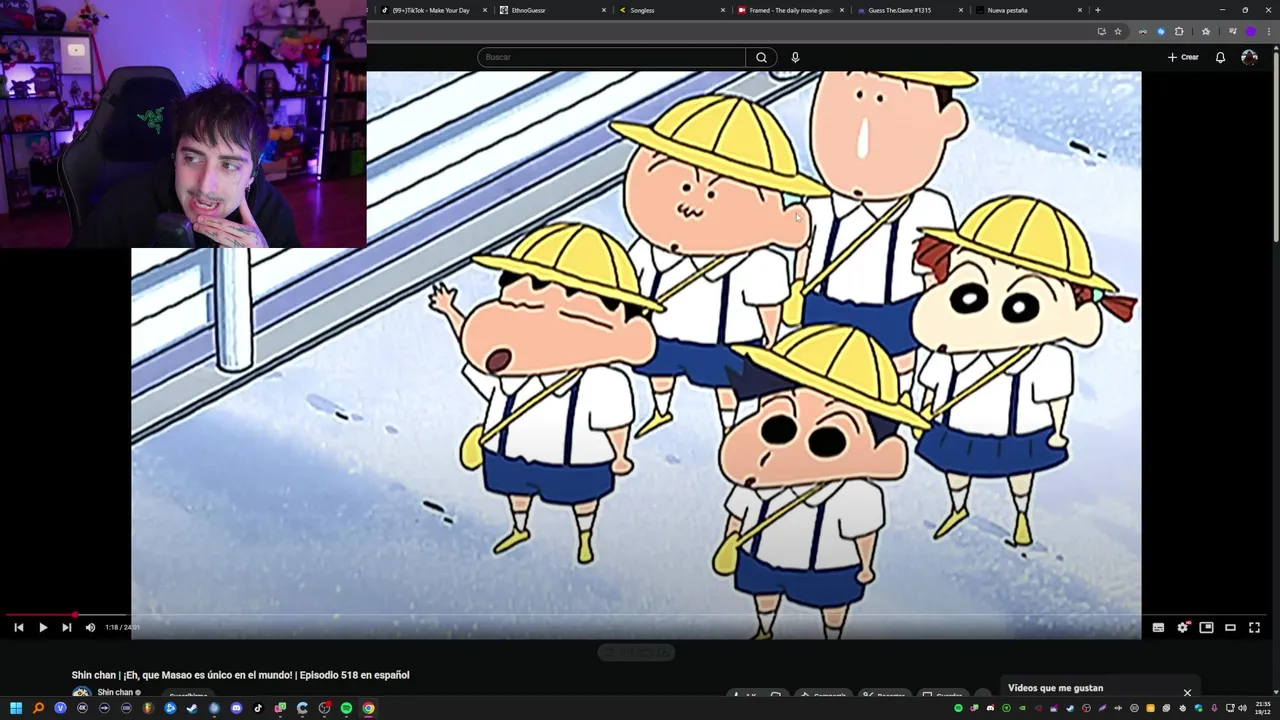Image resolution: width=1280 pixels, height=720 pixels.
Task: Open TikTok app from the taskbar
Action: (x=258, y=708)
